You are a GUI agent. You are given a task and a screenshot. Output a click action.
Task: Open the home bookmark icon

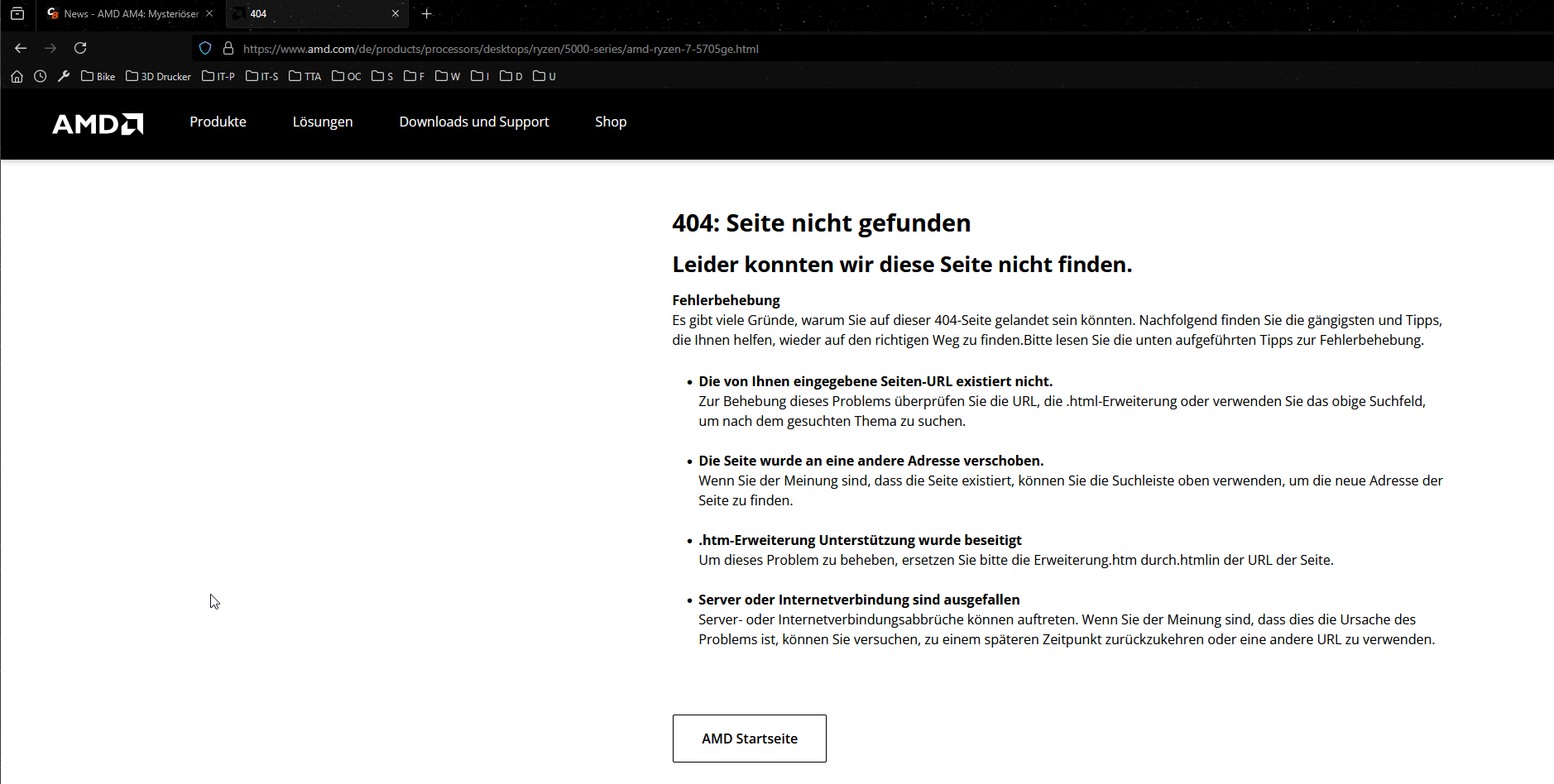(x=17, y=76)
